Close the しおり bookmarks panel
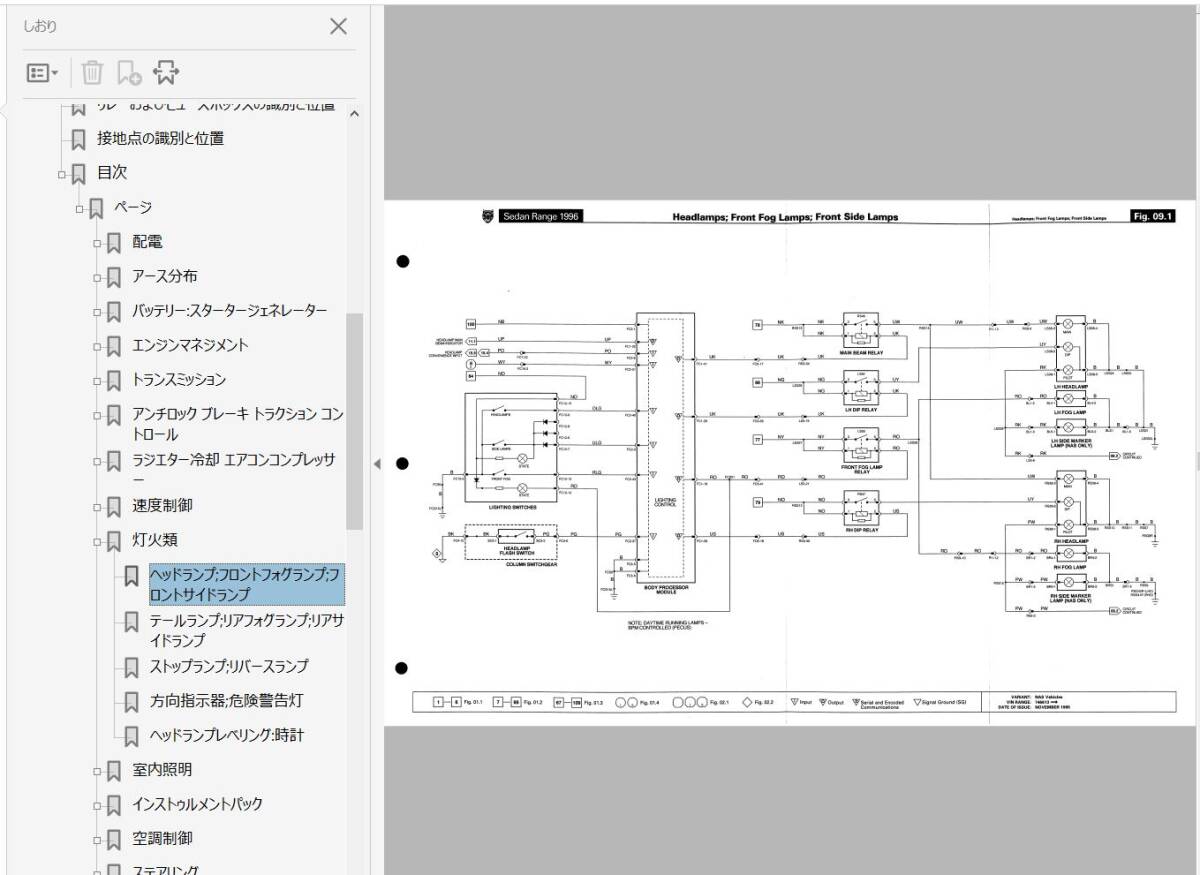1200x875 pixels. click(x=339, y=26)
